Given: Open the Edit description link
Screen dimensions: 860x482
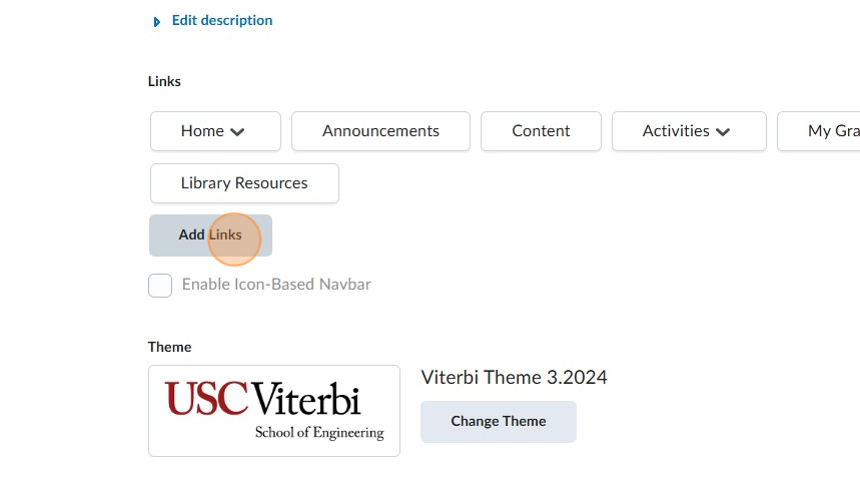Looking at the screenshot, I should [x=222, y=20].
